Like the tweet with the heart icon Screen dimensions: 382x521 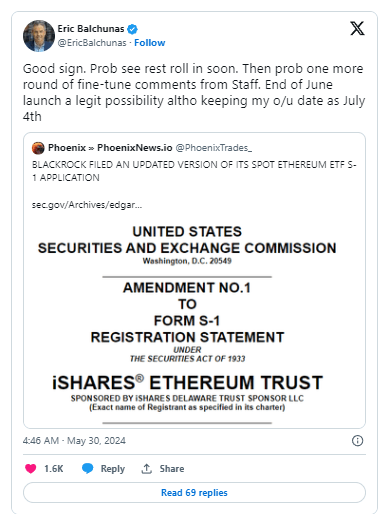coord(31,468)
